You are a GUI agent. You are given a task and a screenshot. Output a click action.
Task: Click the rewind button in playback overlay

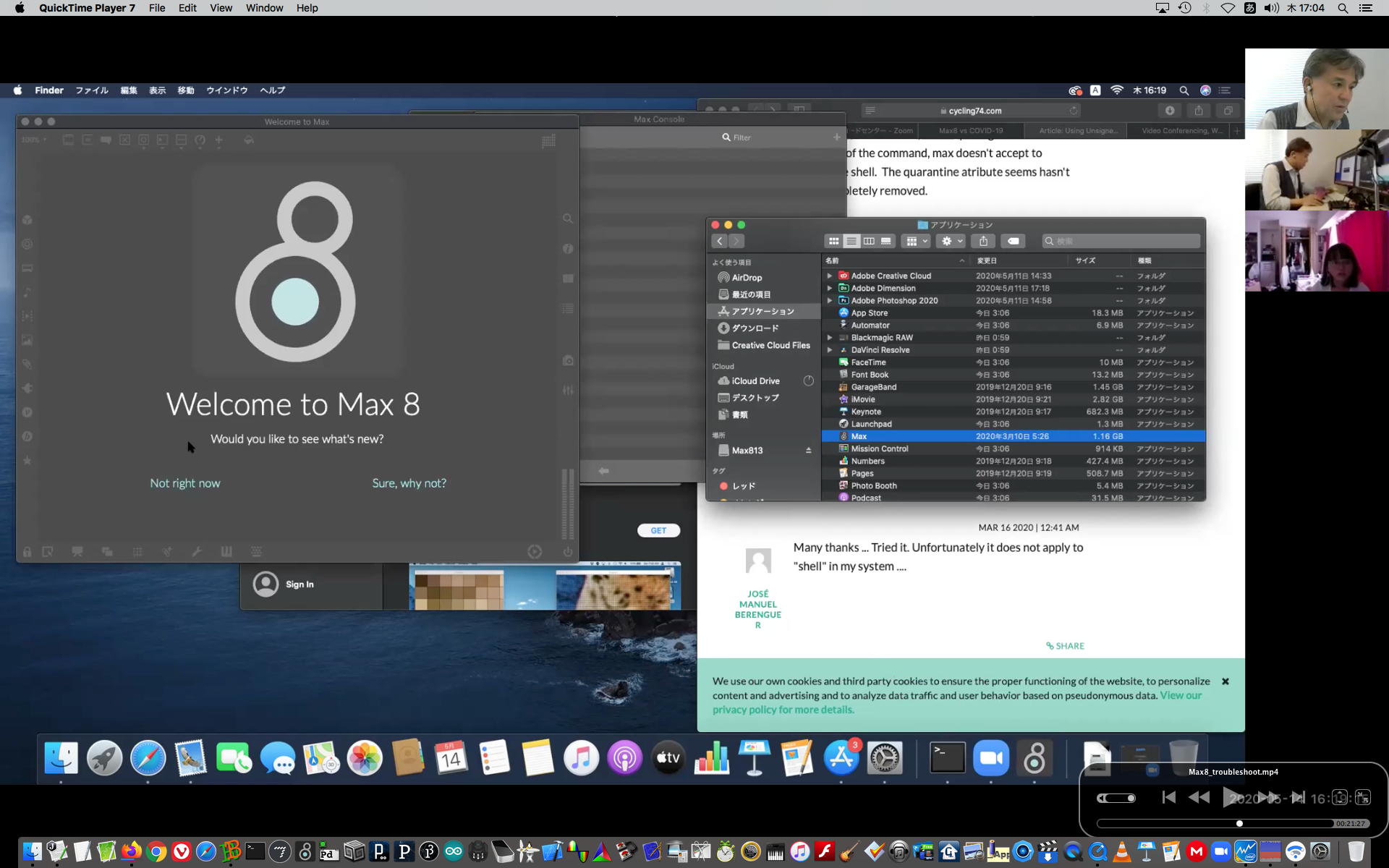pos(1199,797)
